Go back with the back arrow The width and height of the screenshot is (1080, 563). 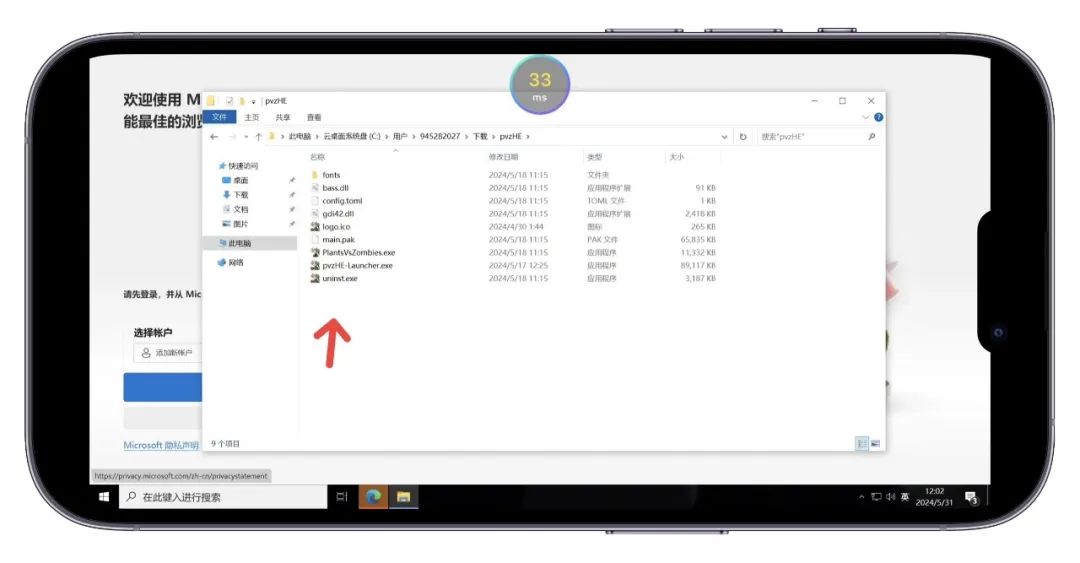pyautogui.click(x=214, y=136)
